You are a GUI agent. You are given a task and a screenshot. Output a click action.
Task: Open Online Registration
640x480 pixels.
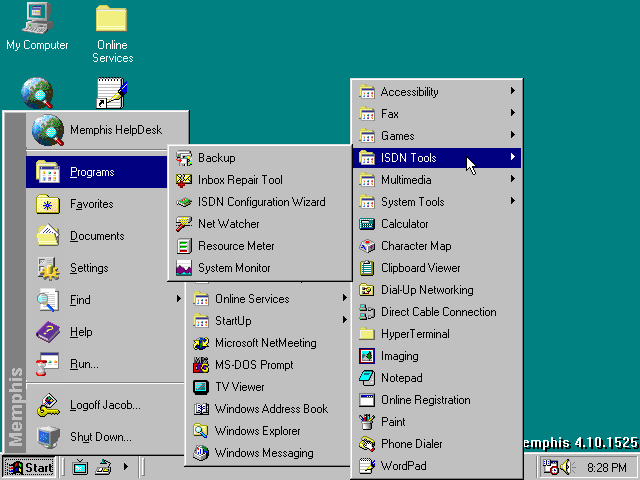(437, 400)
